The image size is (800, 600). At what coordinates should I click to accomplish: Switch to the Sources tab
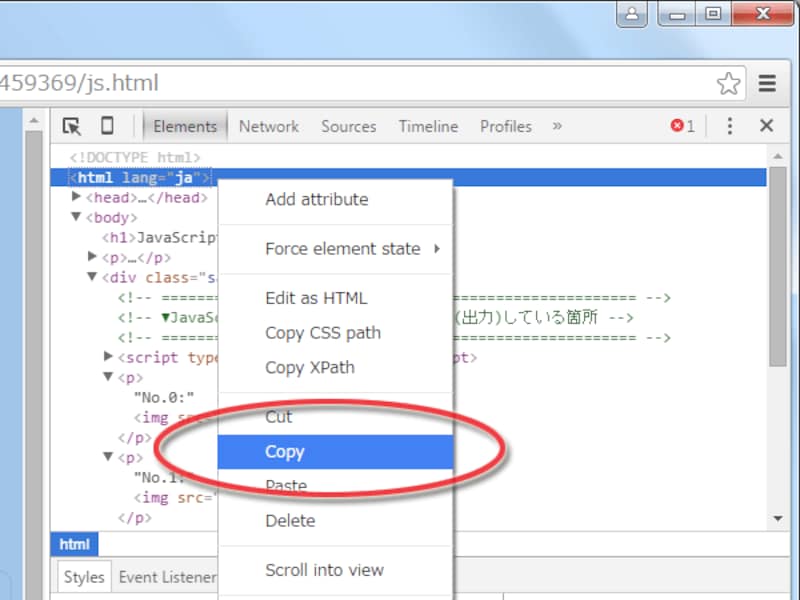pyautogui.click(x=348, y=126)
